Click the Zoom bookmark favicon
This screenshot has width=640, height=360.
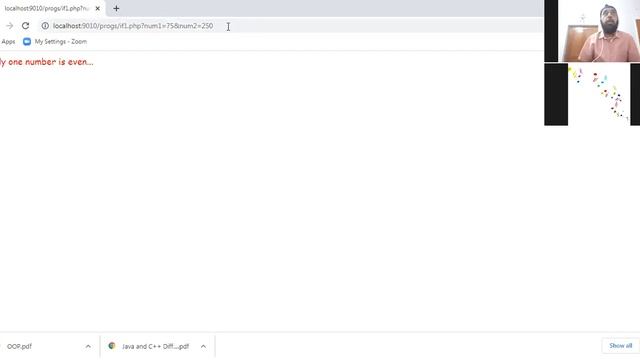27,42
